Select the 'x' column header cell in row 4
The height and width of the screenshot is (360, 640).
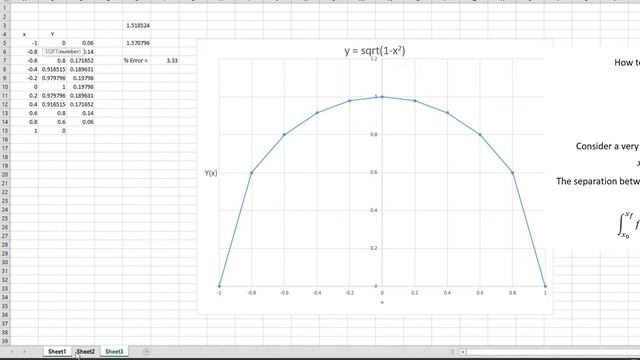(24, 34)
